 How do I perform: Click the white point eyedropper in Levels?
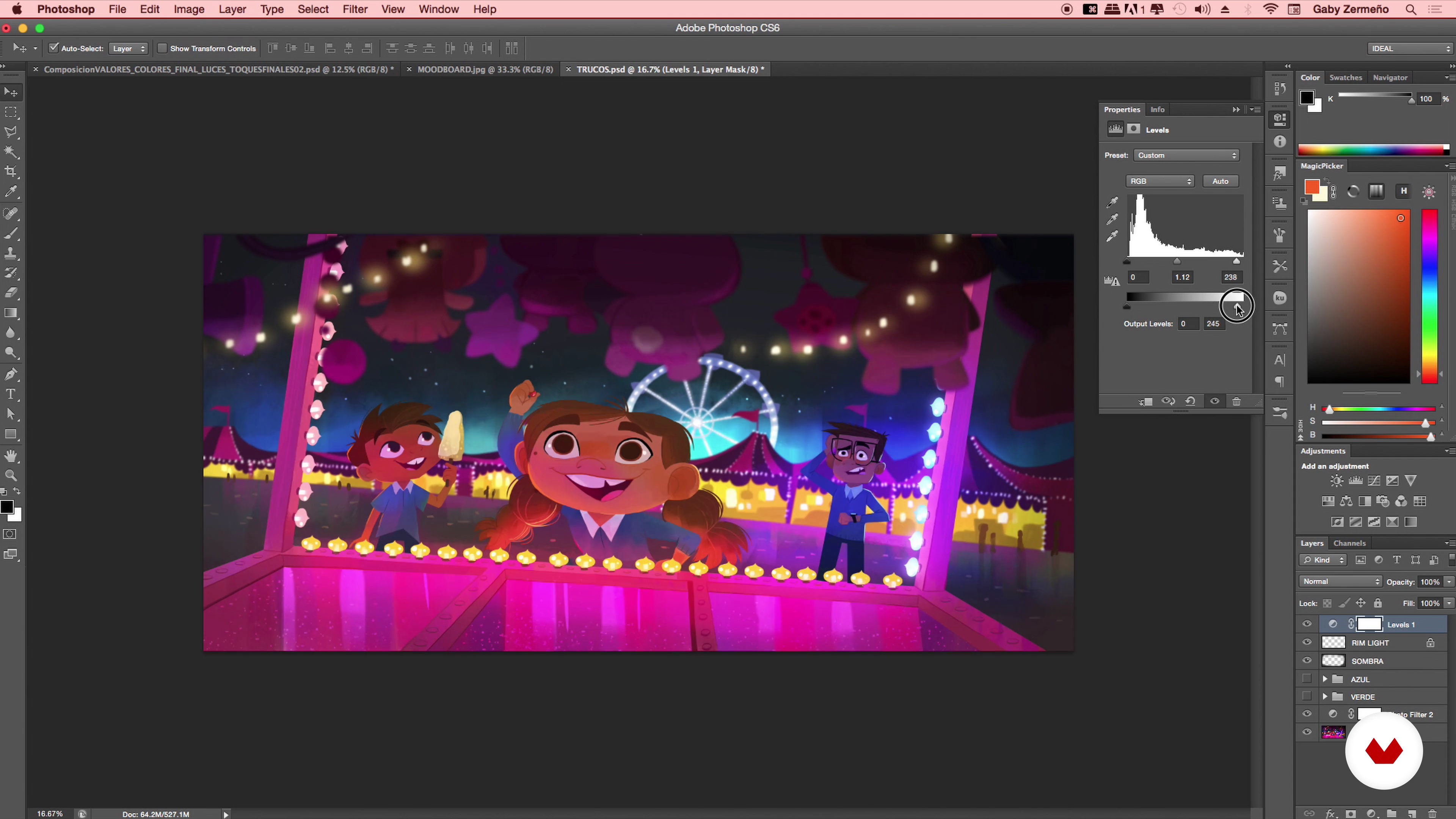coord(1112,236)
